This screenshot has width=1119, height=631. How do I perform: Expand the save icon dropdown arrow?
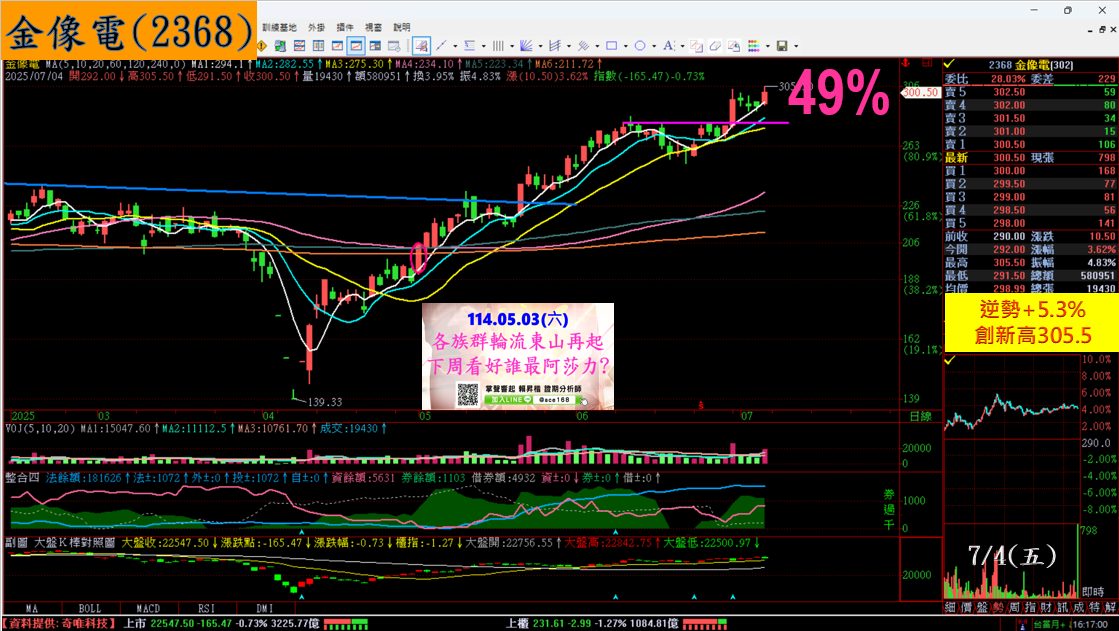pos(796,46)
